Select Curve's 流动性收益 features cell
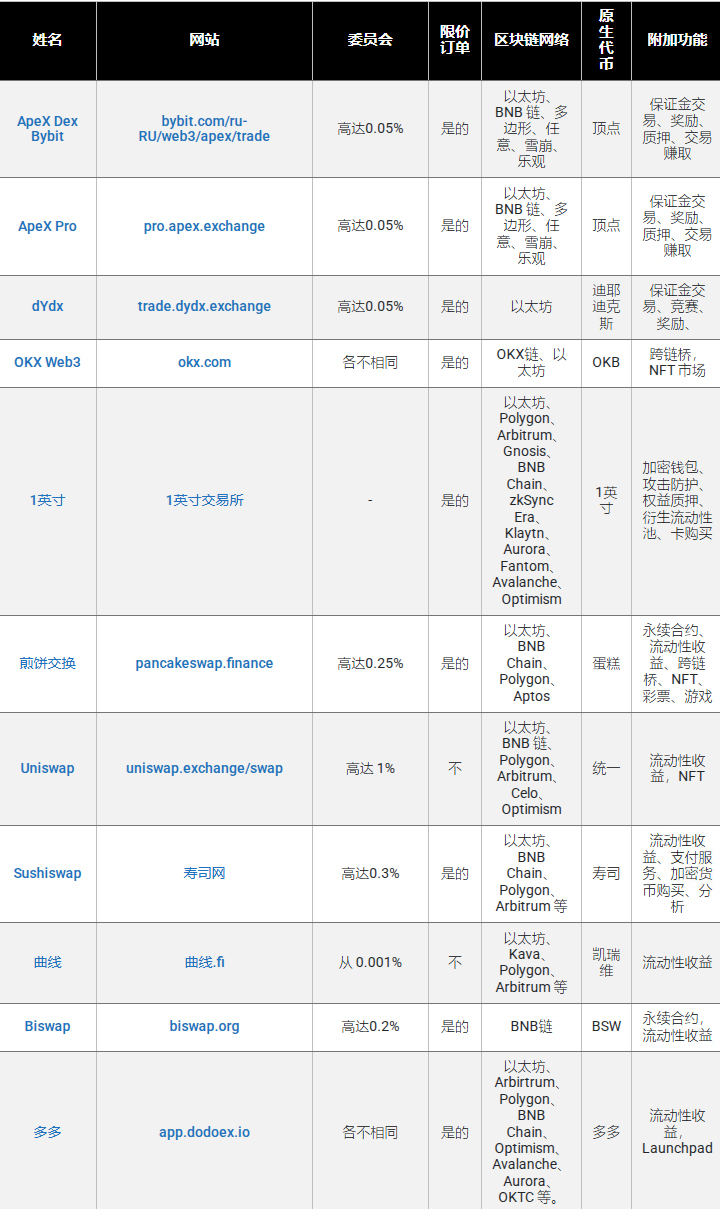This screenshot has height=1209, width=720. [676, 962]
